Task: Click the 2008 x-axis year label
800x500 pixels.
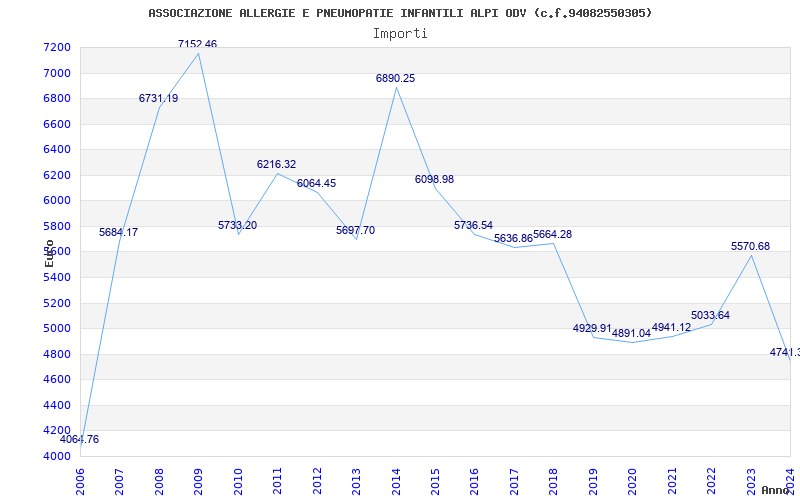Action: click(159, 481)
